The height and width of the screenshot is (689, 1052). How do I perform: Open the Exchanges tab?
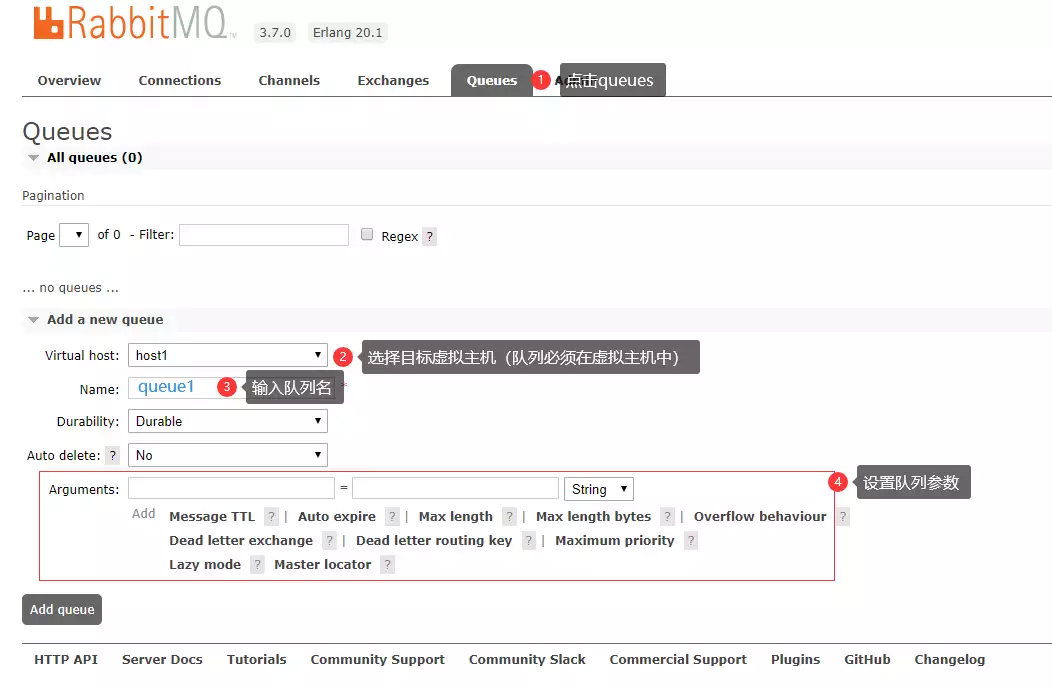point(393,81)
